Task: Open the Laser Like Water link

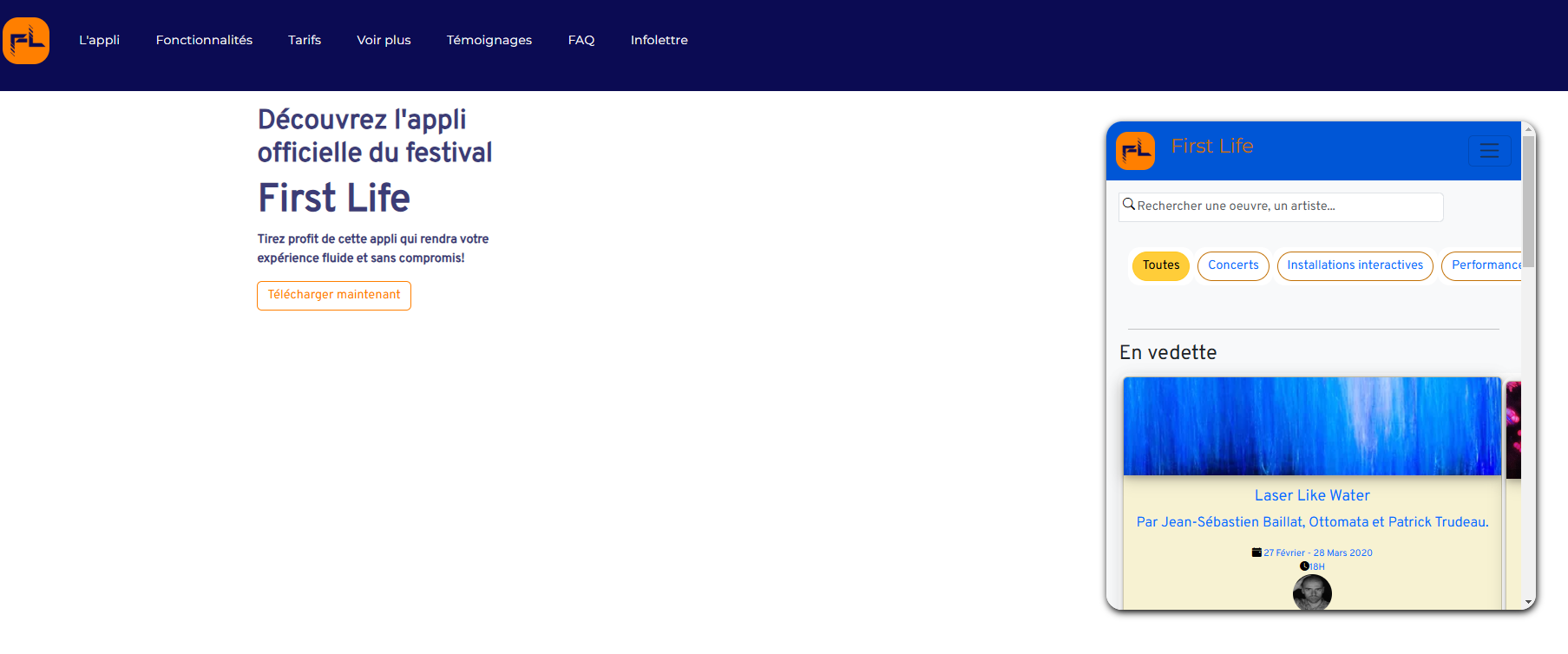Action: 1312,495
